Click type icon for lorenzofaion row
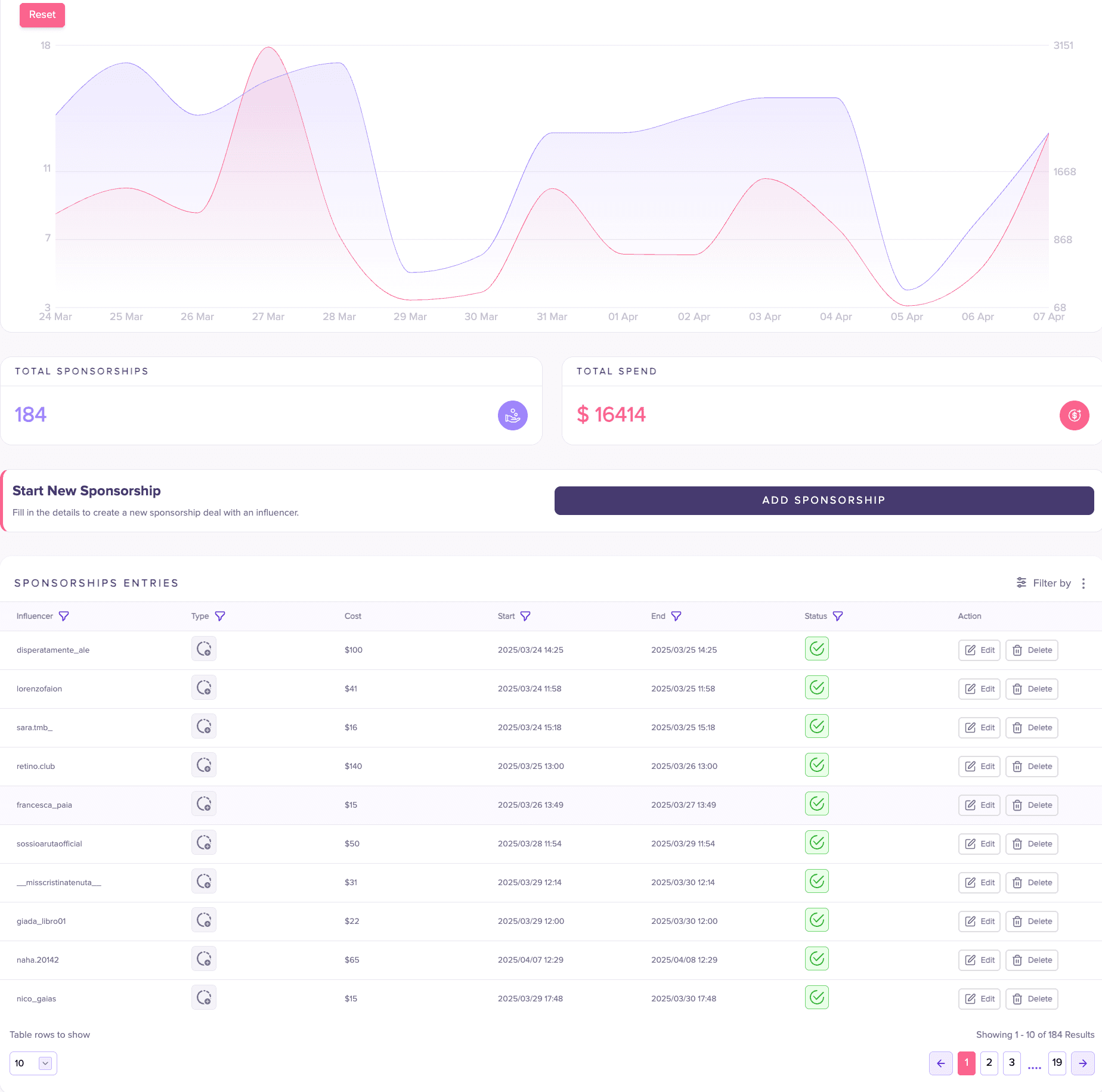This screenshot has height=1092, width=1102. click(204, 687)
